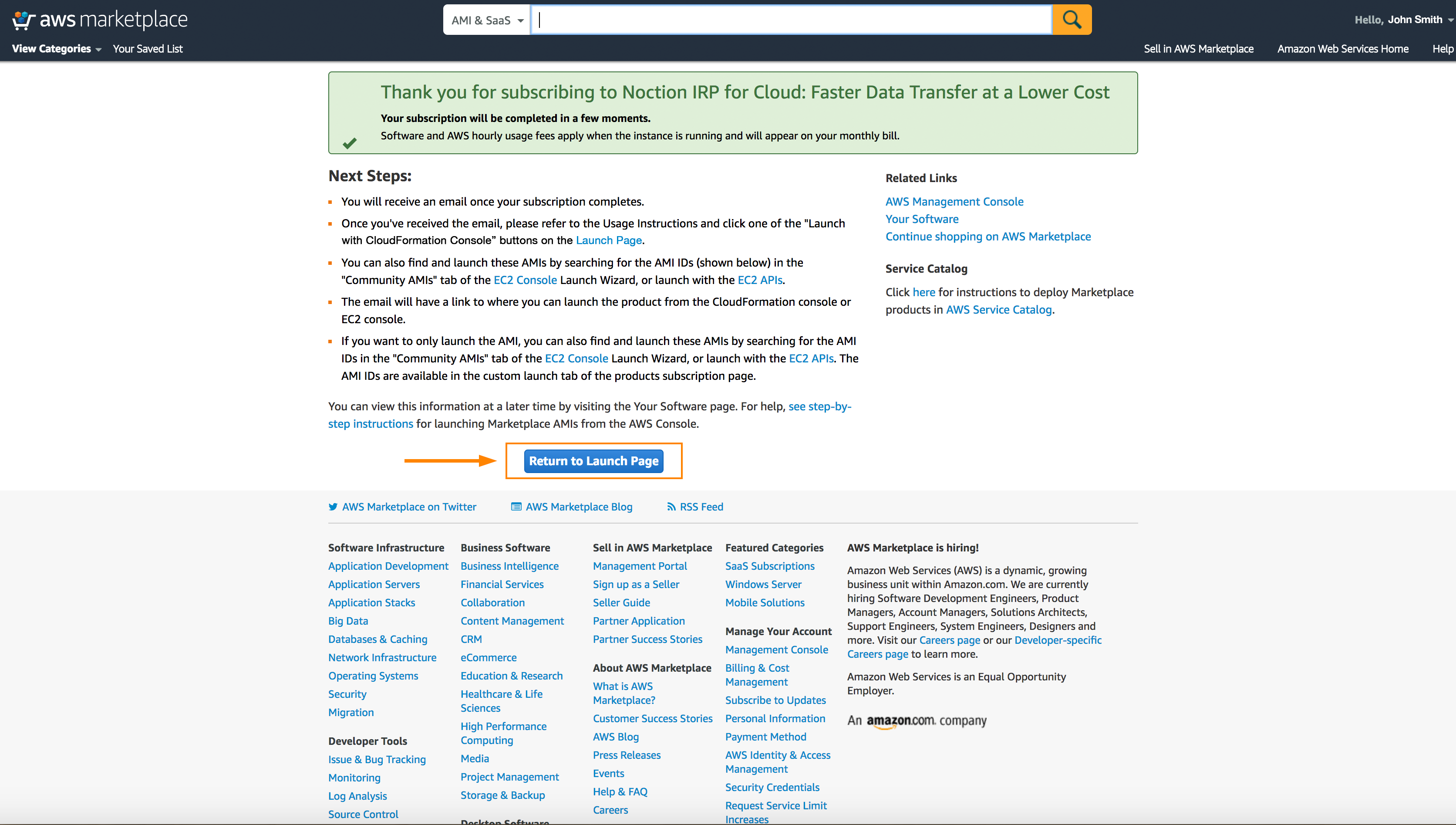Viewport: 1456px width, 825px height.
Task: Open Storage & Backup category
Action: point(502,795)
